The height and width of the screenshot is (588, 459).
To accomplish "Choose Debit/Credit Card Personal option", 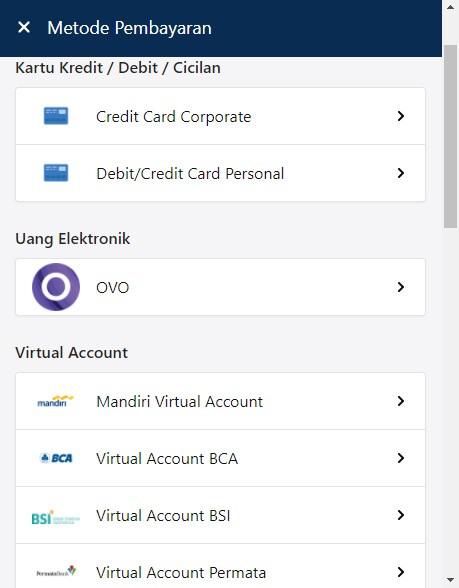I will tap(220, 173).
